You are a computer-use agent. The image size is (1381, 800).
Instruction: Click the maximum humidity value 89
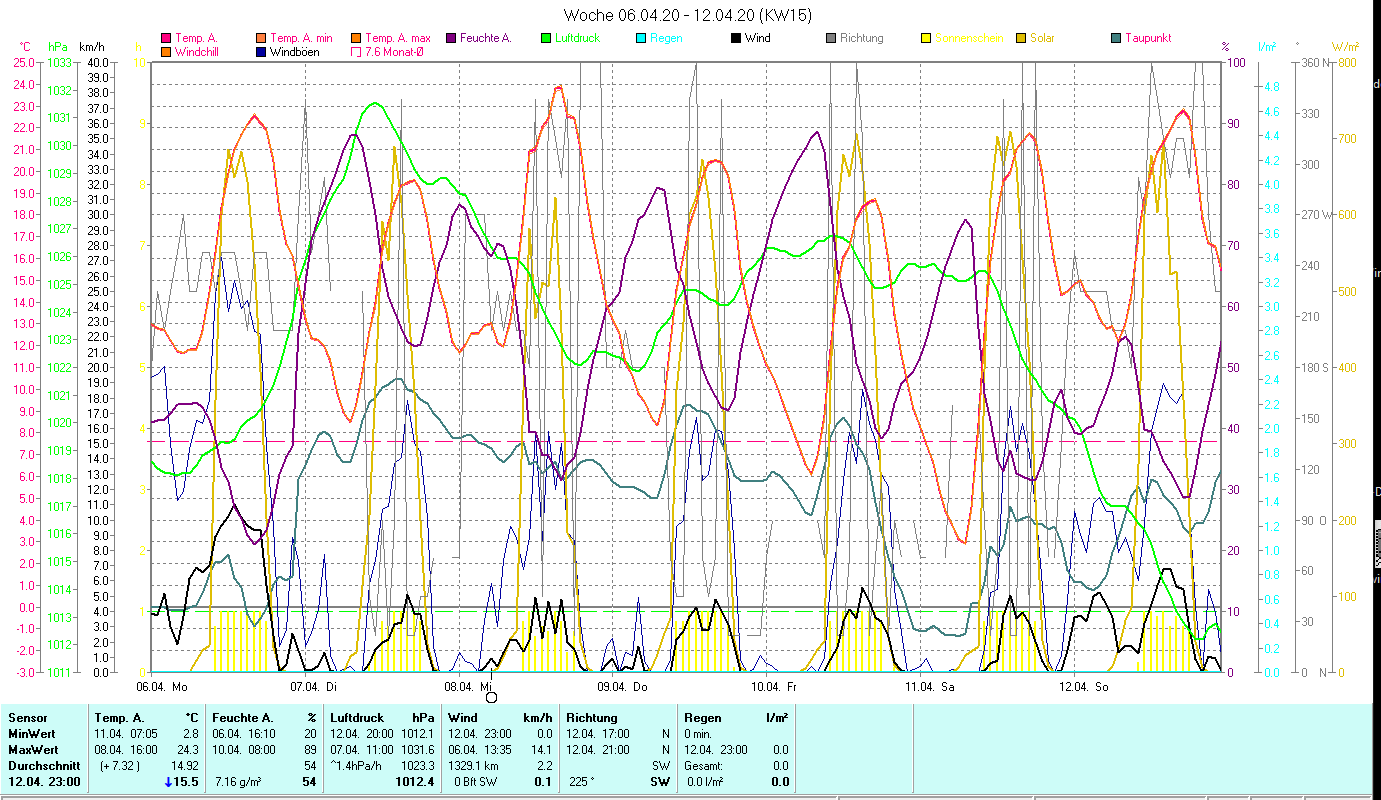[310, 750]
